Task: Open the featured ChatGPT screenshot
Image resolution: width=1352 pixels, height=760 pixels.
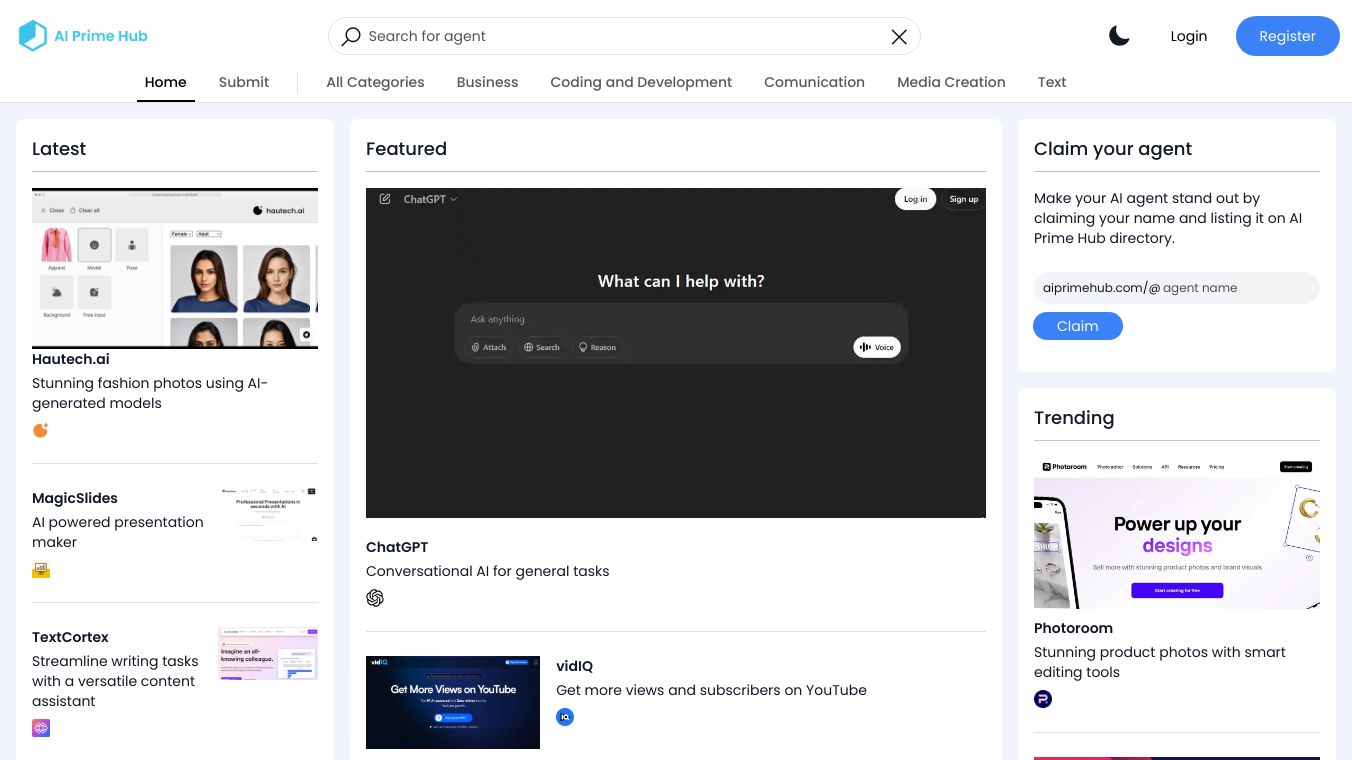Action: coord(676,353)
